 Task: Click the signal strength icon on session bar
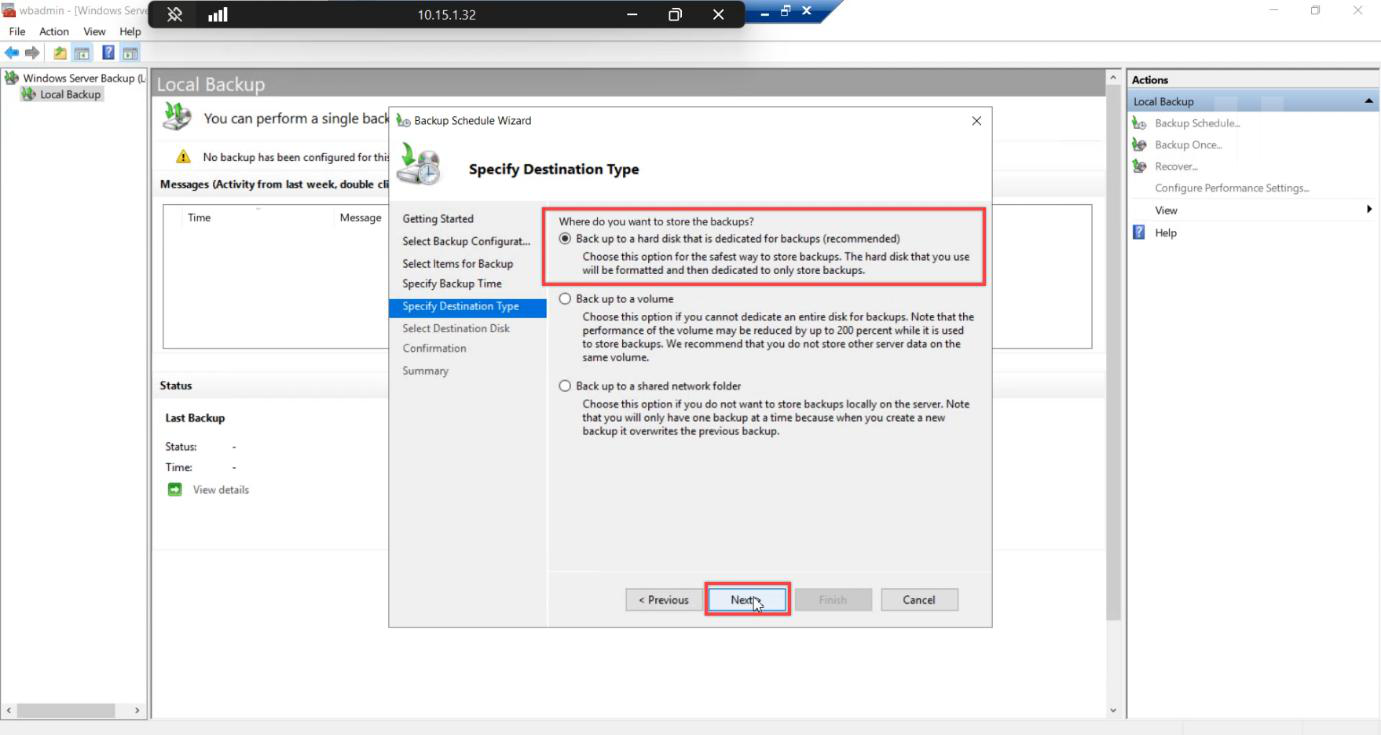coord(217,15)
